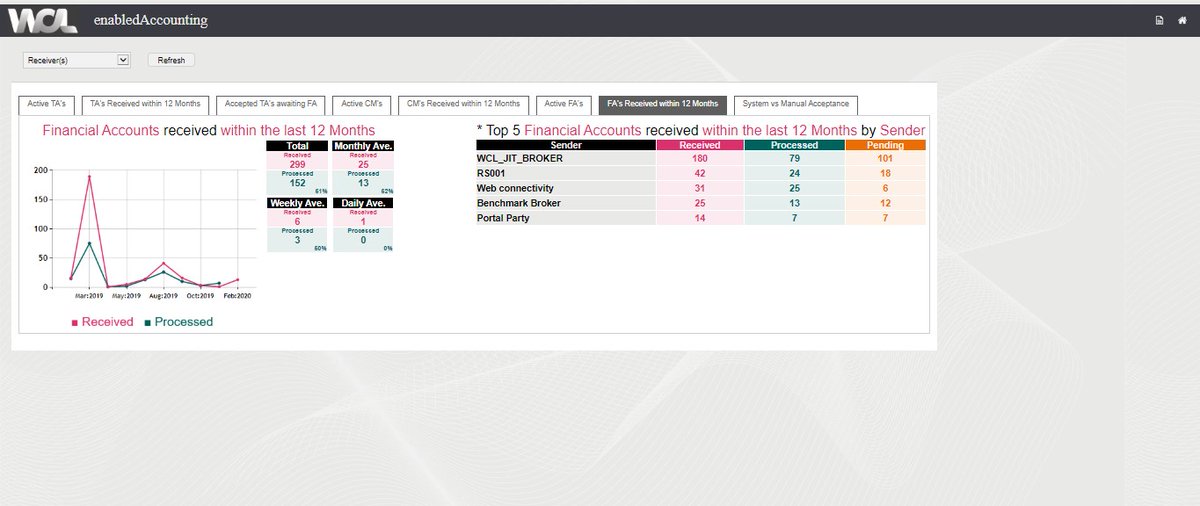
Task: Switch to the Active TA's tab
Action: [46, 104]
